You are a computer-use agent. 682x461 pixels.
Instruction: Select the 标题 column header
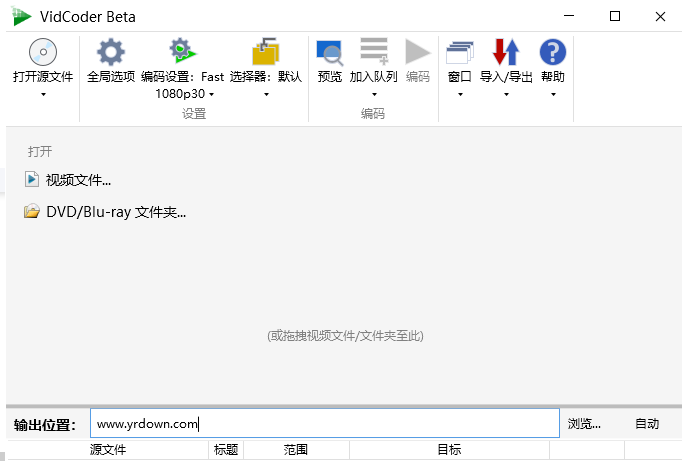tap(226, 449)
